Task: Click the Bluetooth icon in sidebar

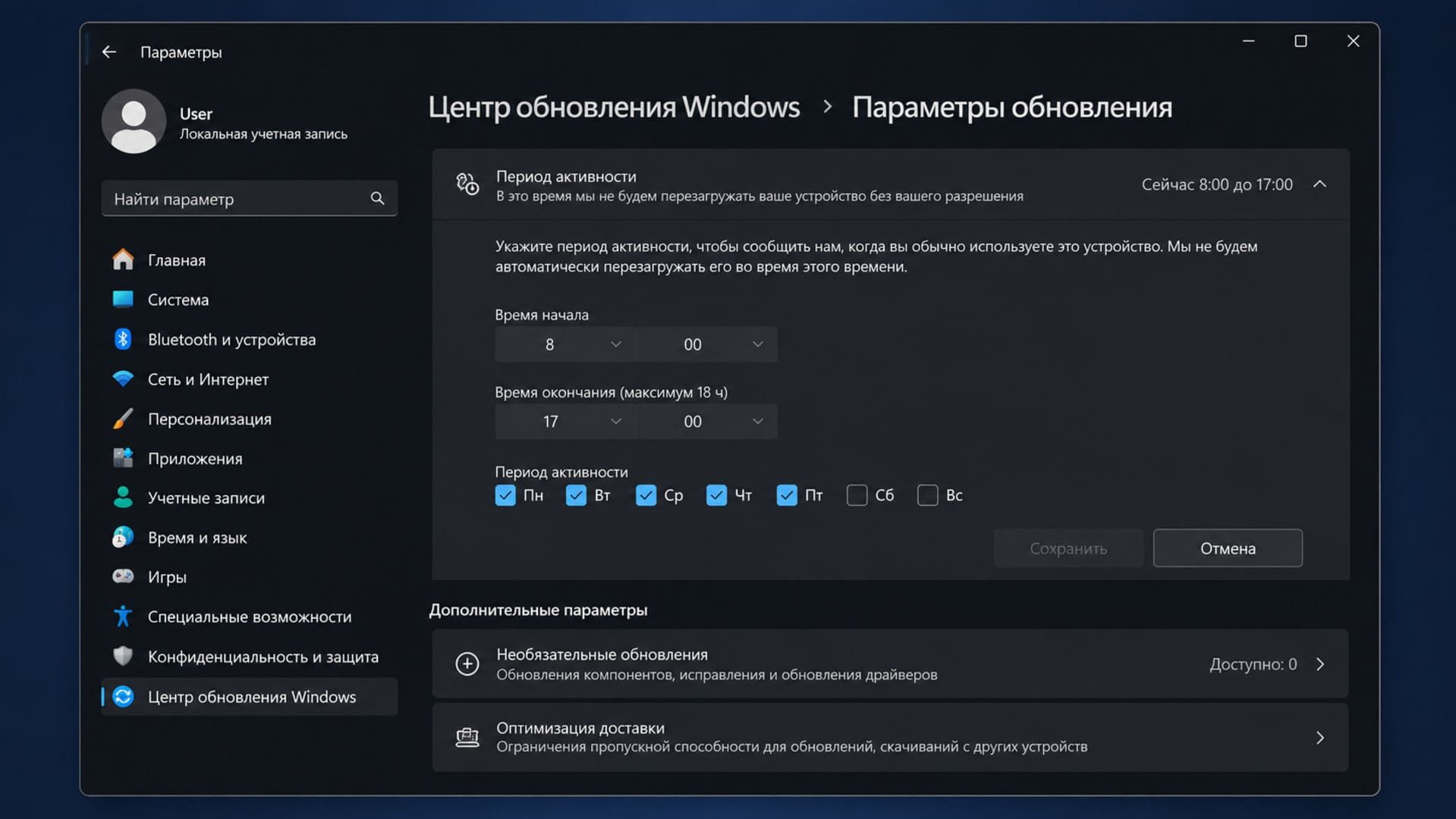Action: tap(123, 339)
